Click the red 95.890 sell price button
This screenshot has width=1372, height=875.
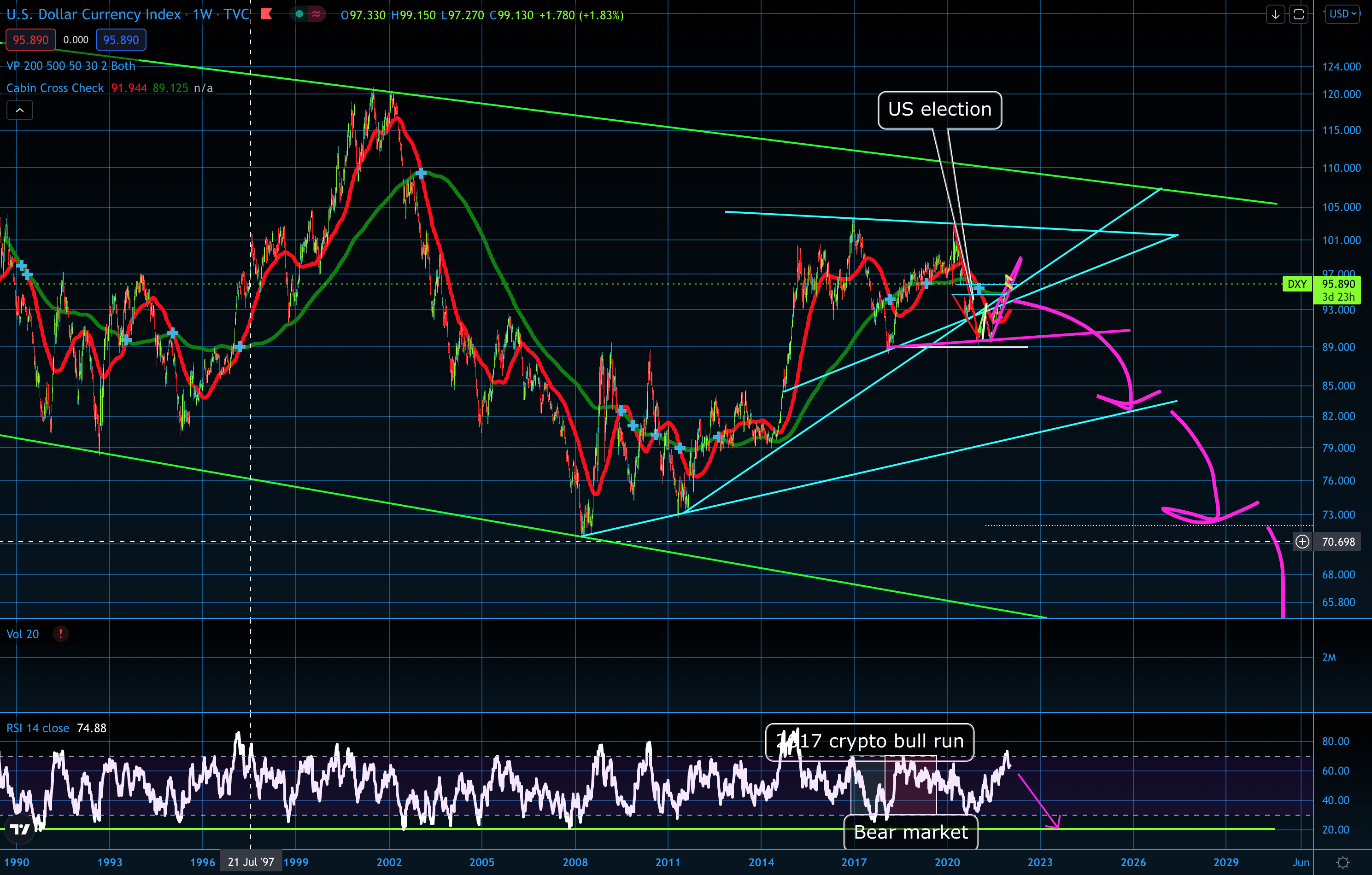tap(31, 40)
